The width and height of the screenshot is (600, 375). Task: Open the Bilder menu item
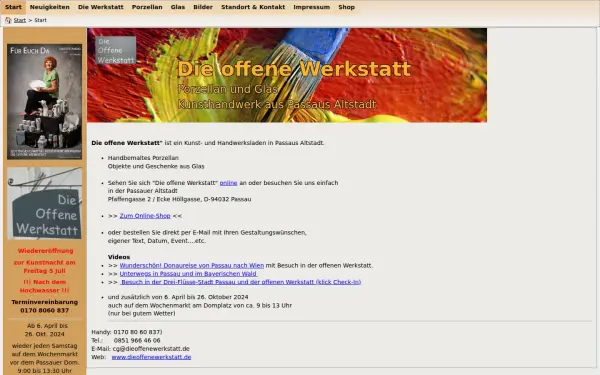(x=203, y=7)
